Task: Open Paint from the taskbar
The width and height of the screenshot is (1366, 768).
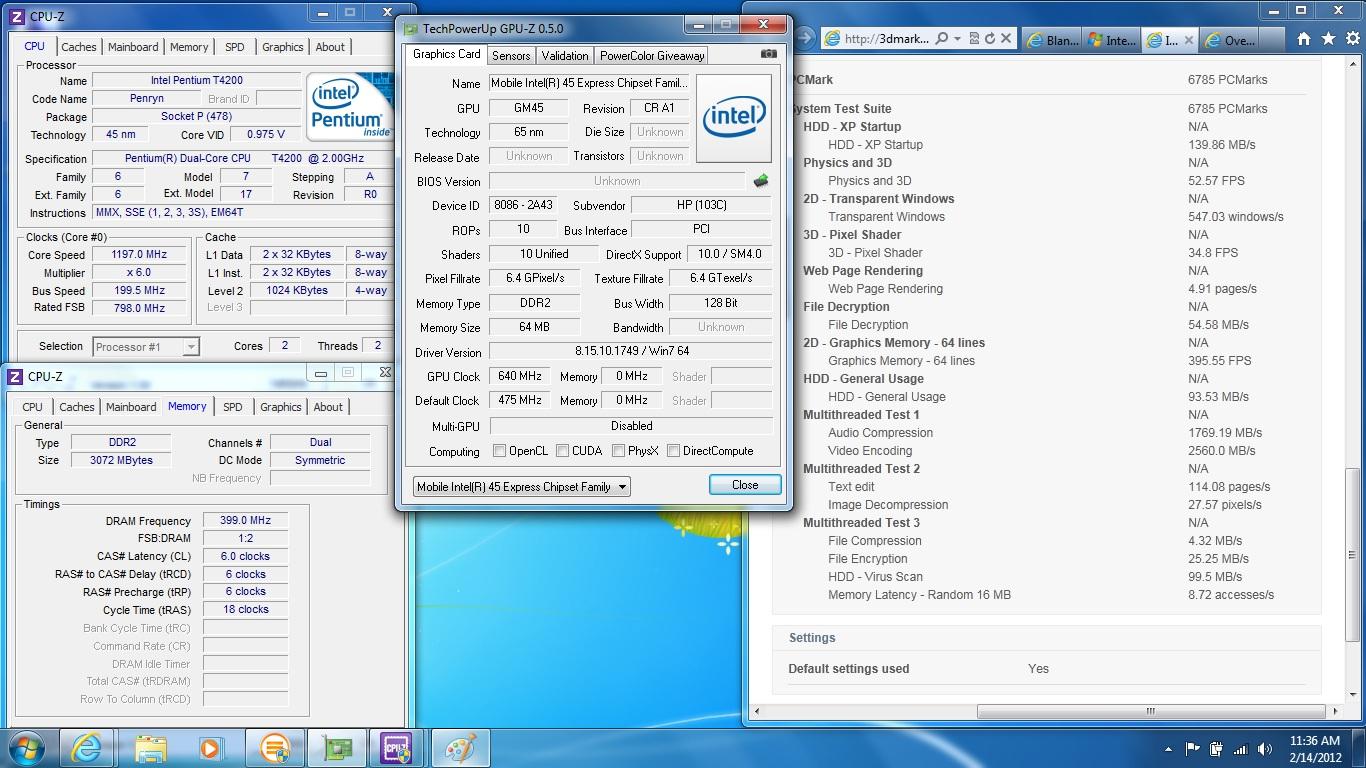Action: tap(460, 748)
